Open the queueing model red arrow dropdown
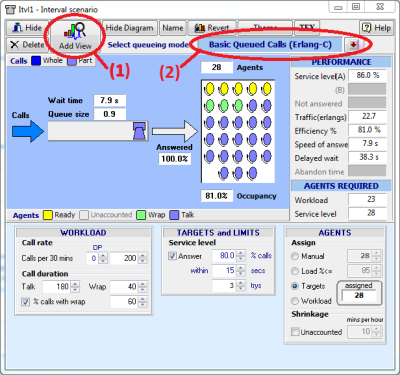This screenshot has height=375, width=400. [353, 45]
